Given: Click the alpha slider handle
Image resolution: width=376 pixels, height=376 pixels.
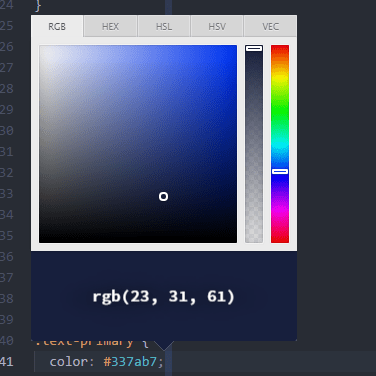Looking at the screenshot, I should [x=254, y=48].
